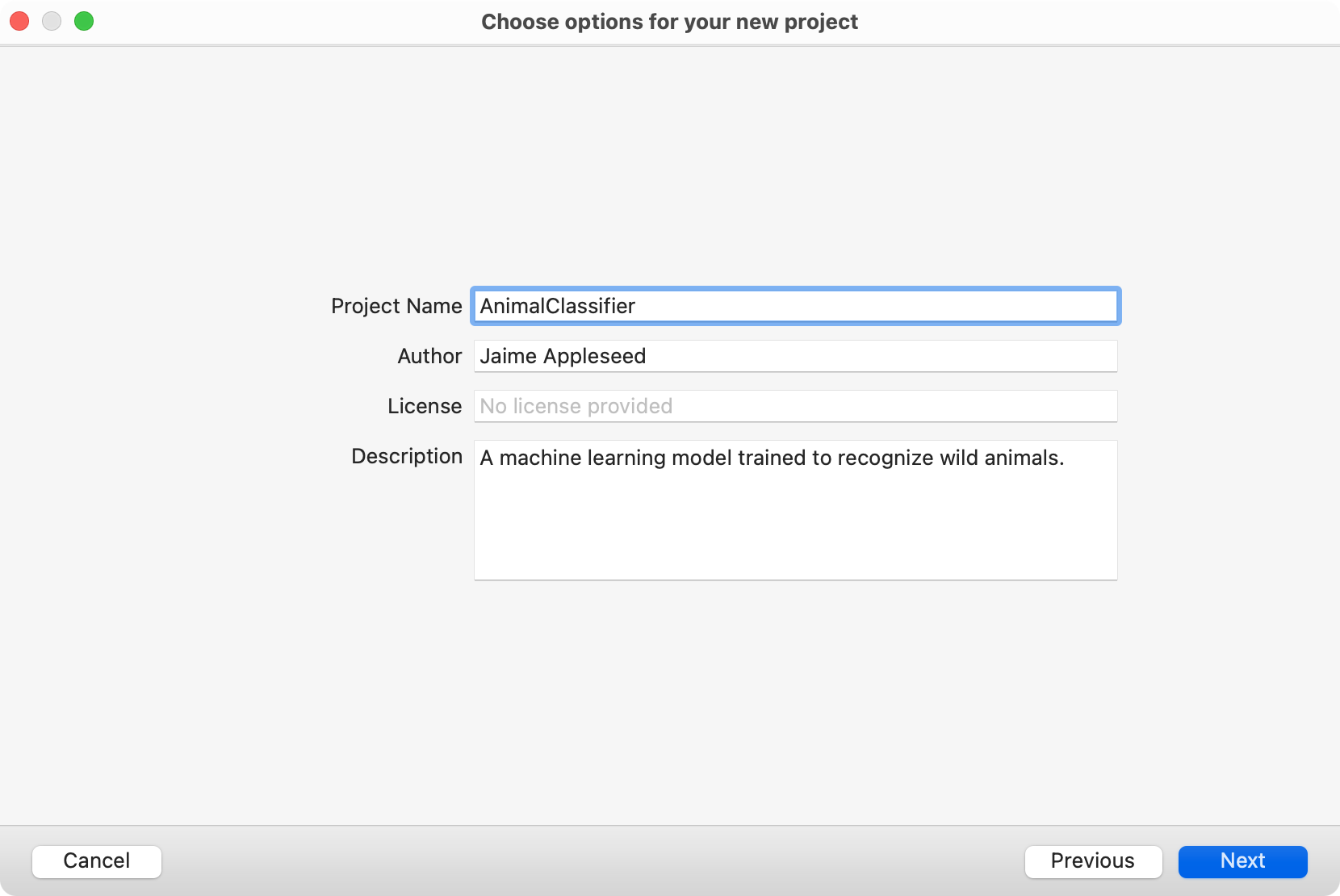Select the Project Name input field
The width and height of the screenshot is (1340, 896).
point(795,307)
